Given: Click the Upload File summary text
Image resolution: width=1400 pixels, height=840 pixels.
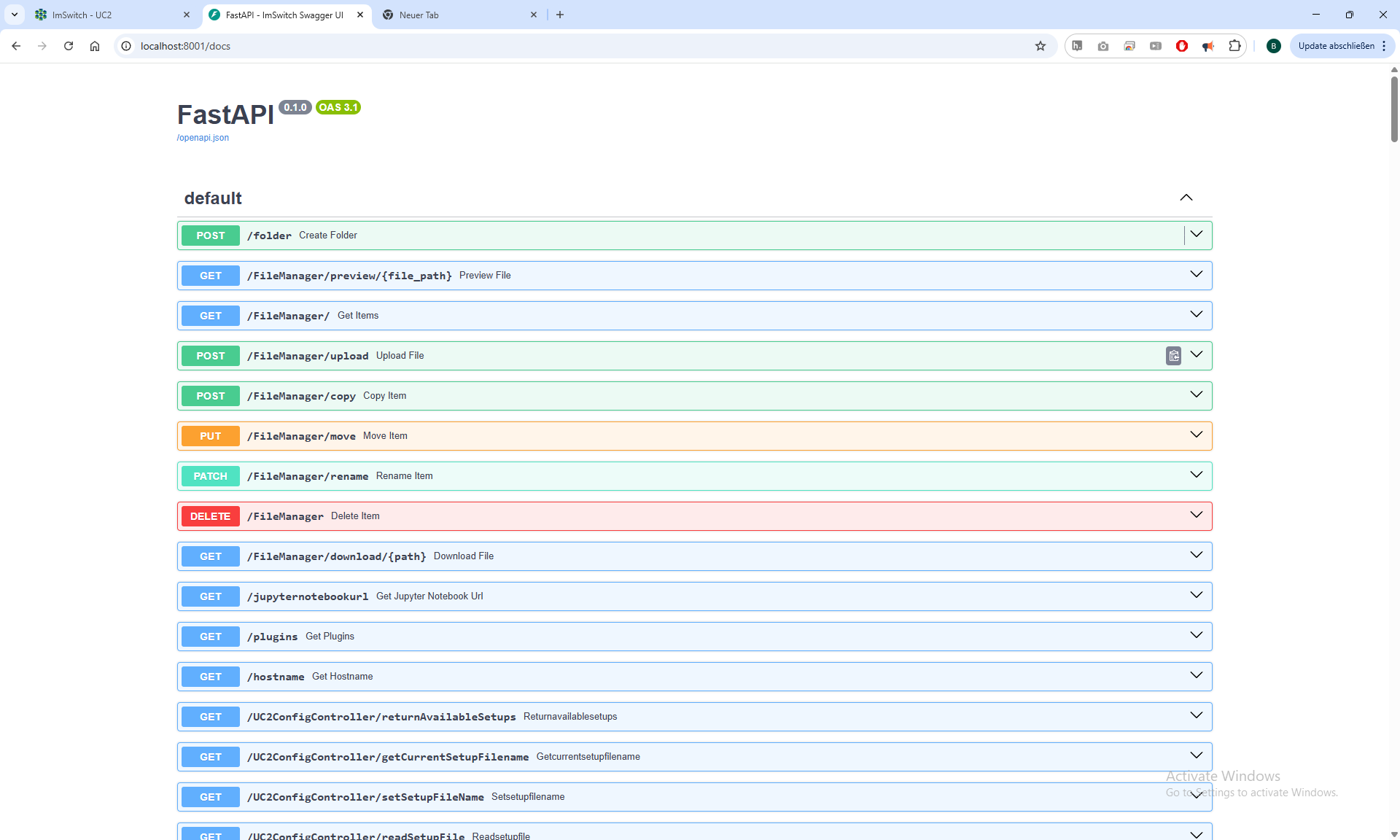Looking at the screenshot, I should point(400,356).
